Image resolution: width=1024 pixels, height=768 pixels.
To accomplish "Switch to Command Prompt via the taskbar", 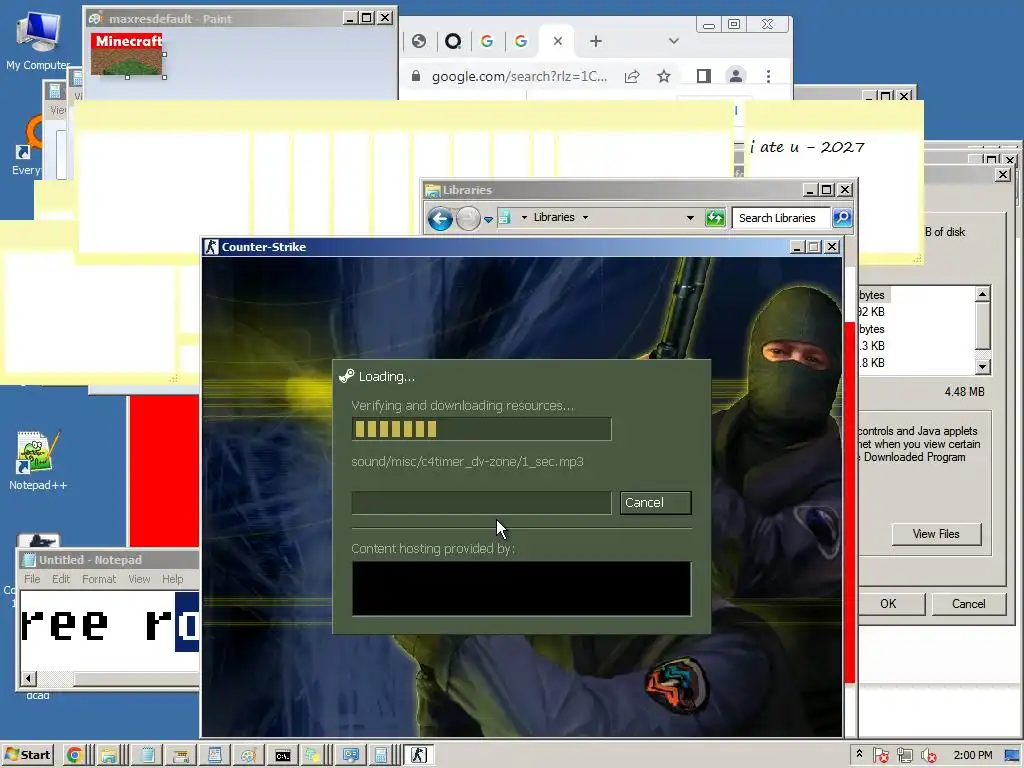I will pos(282,756).
